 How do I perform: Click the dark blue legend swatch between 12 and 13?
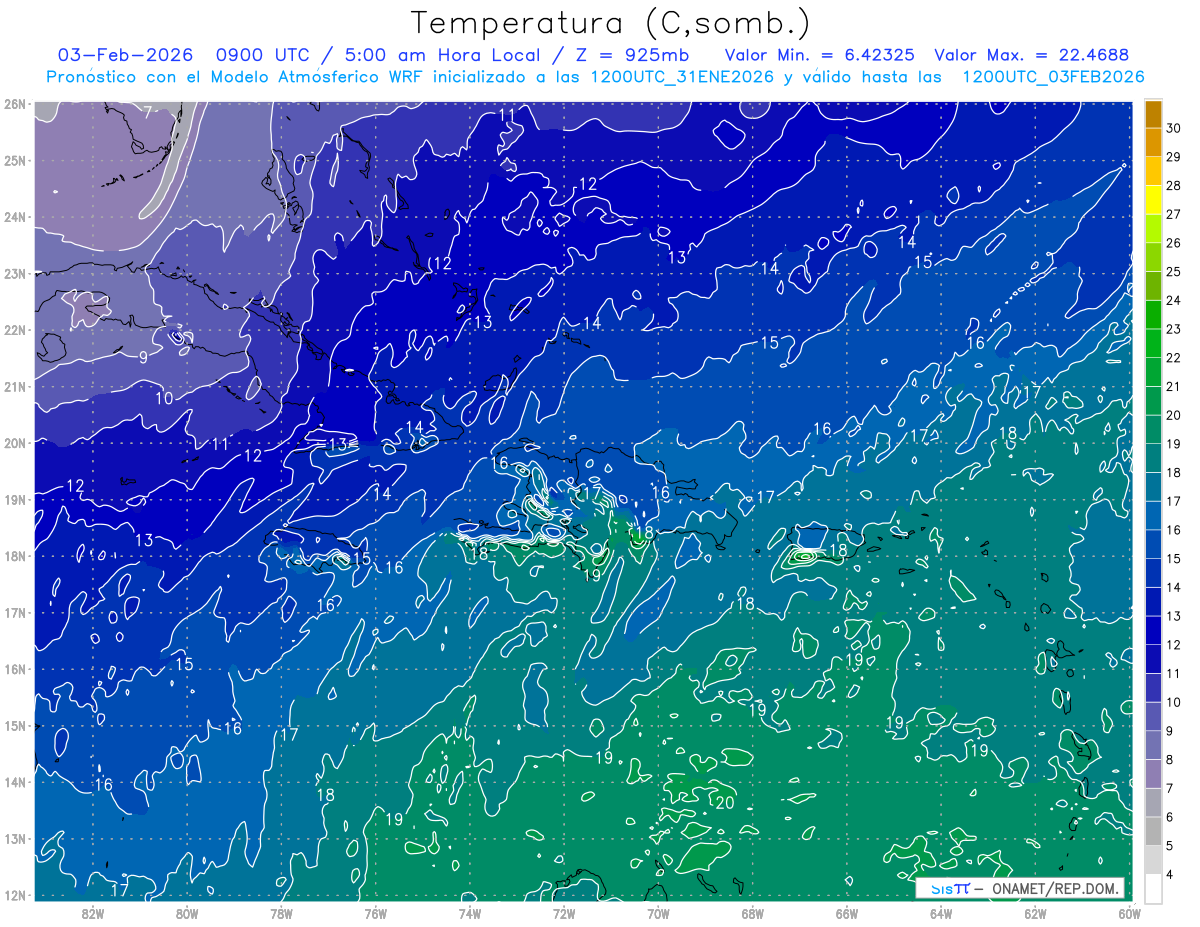coord(1154,630)
